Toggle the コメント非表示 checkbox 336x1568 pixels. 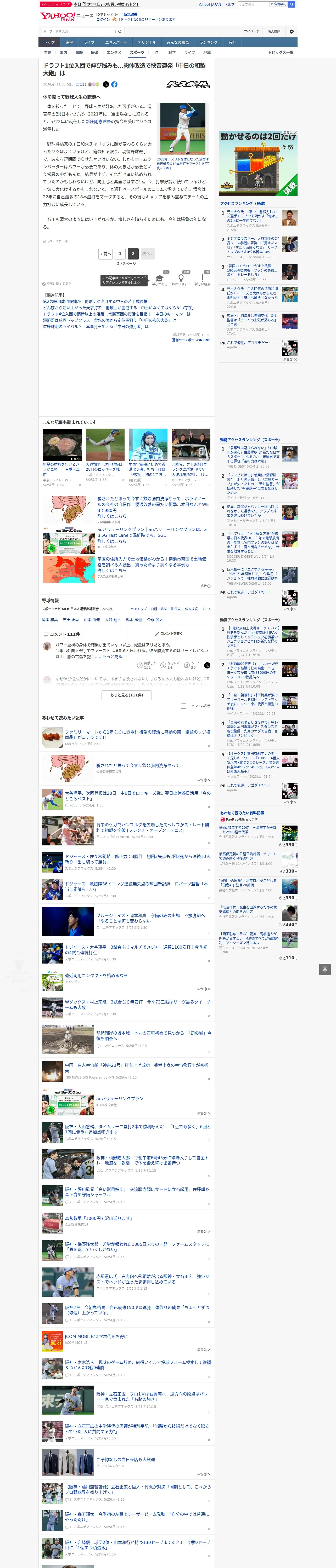pos(183,706)
